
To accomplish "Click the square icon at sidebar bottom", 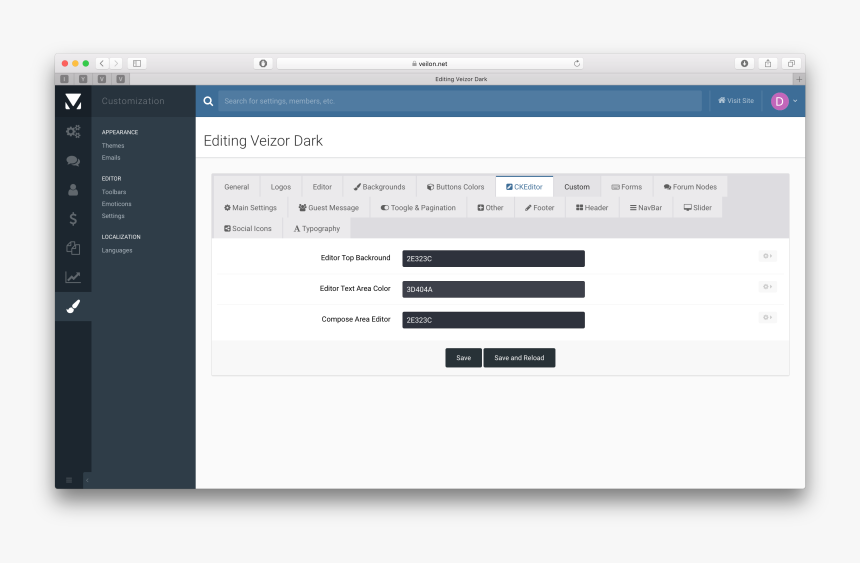I will pyautogui.click(x=69, y=480).
